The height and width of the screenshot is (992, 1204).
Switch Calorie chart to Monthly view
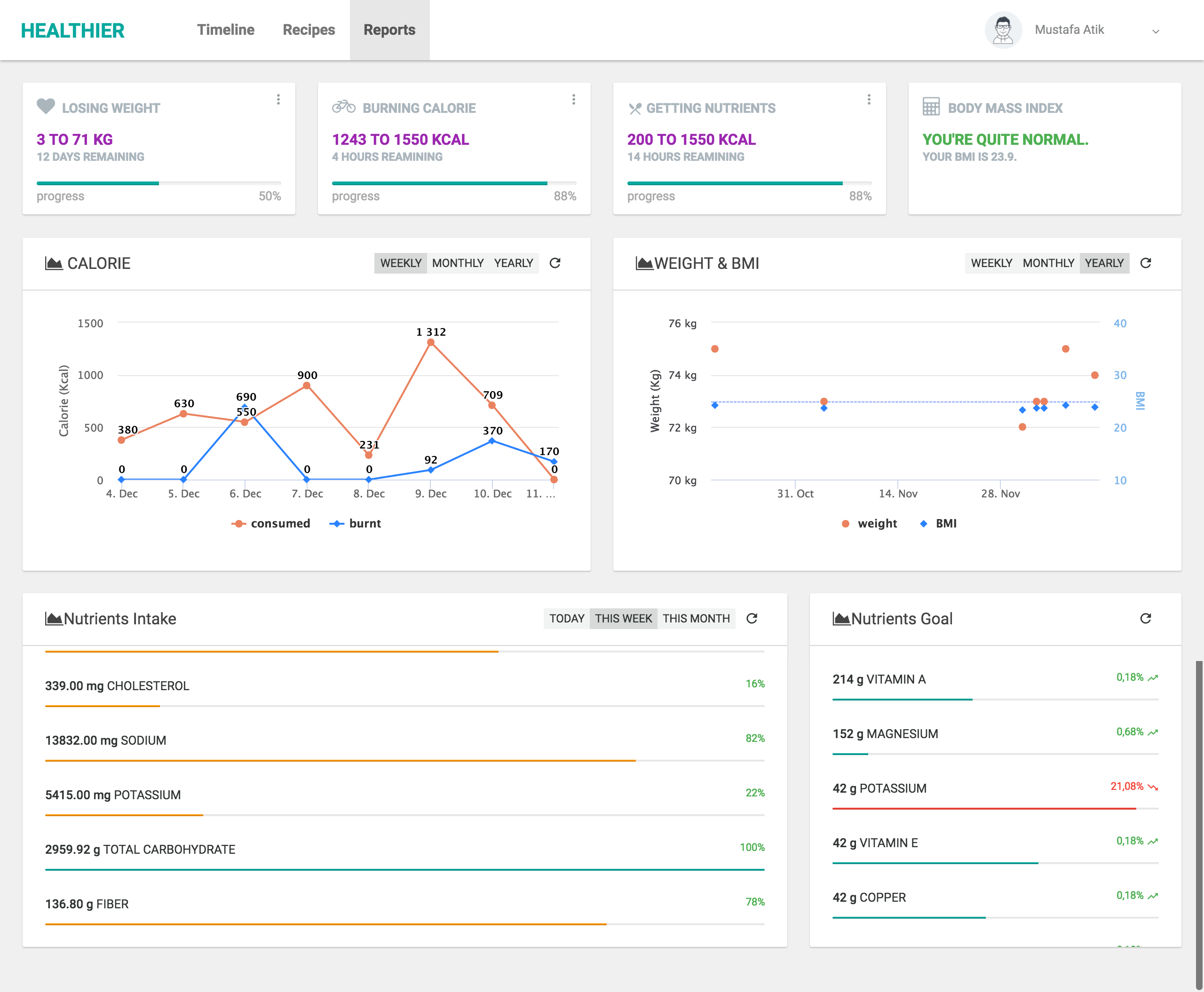pyautogui.click(x=457, y=263)
